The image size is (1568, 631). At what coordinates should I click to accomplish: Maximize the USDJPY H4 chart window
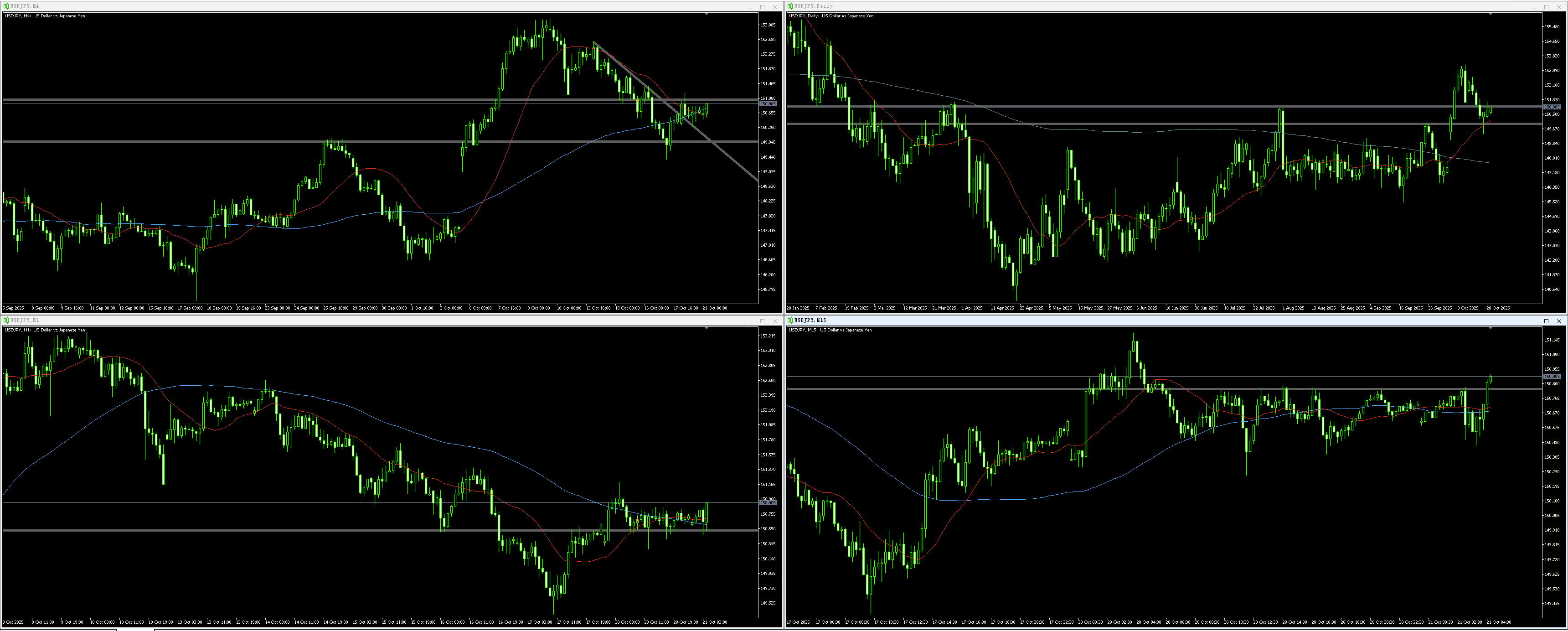(x=762, y=7)
